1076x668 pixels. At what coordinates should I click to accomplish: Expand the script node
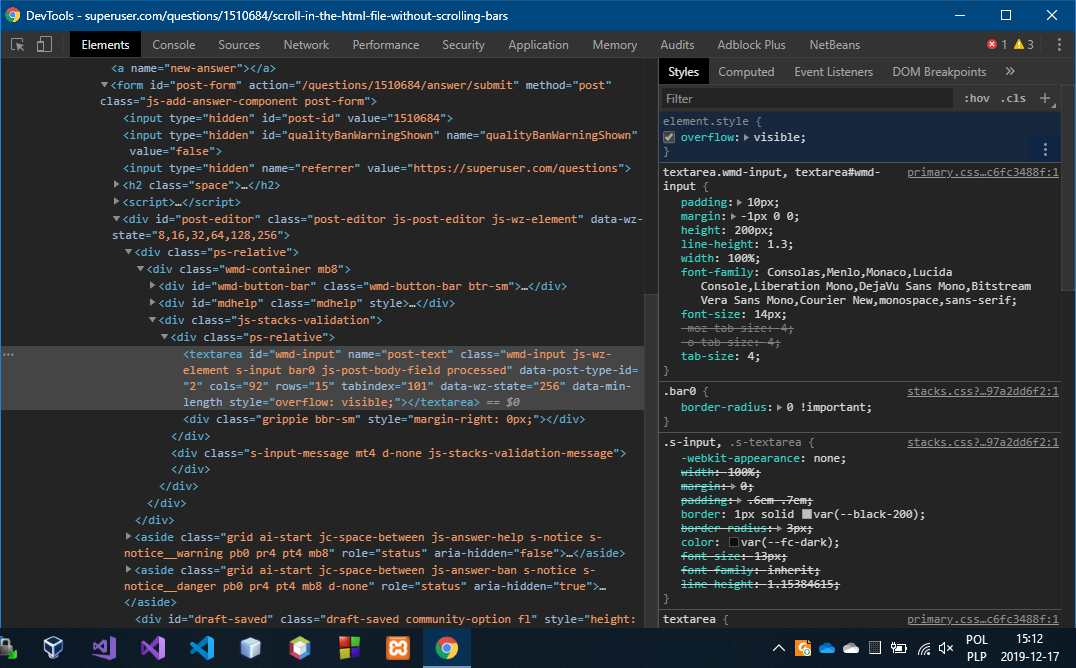pos(116,202)
